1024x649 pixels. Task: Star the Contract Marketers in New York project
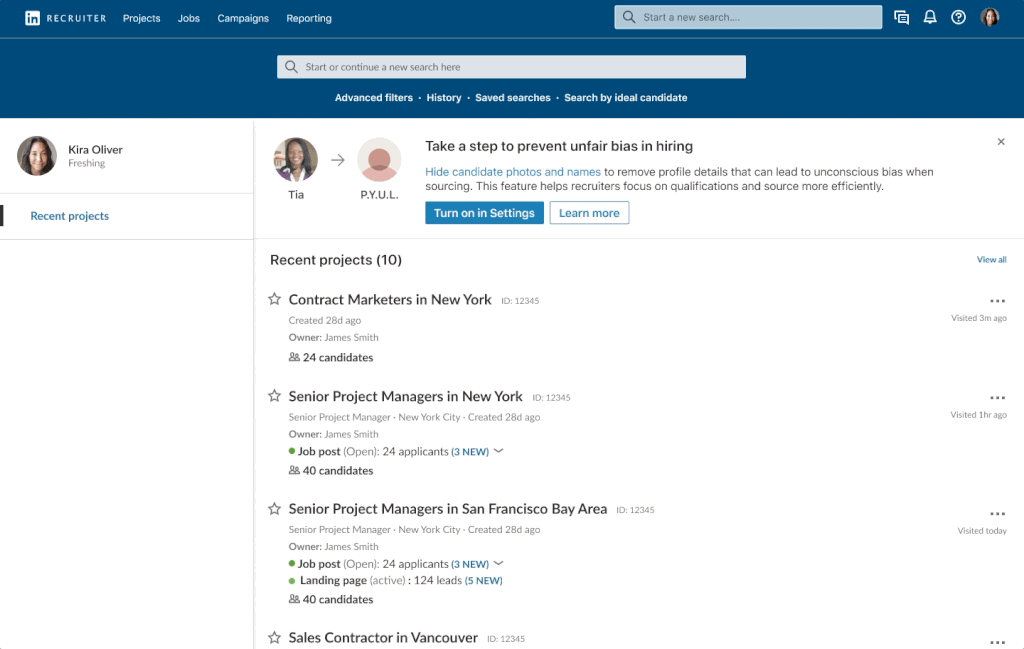(275, 300)
